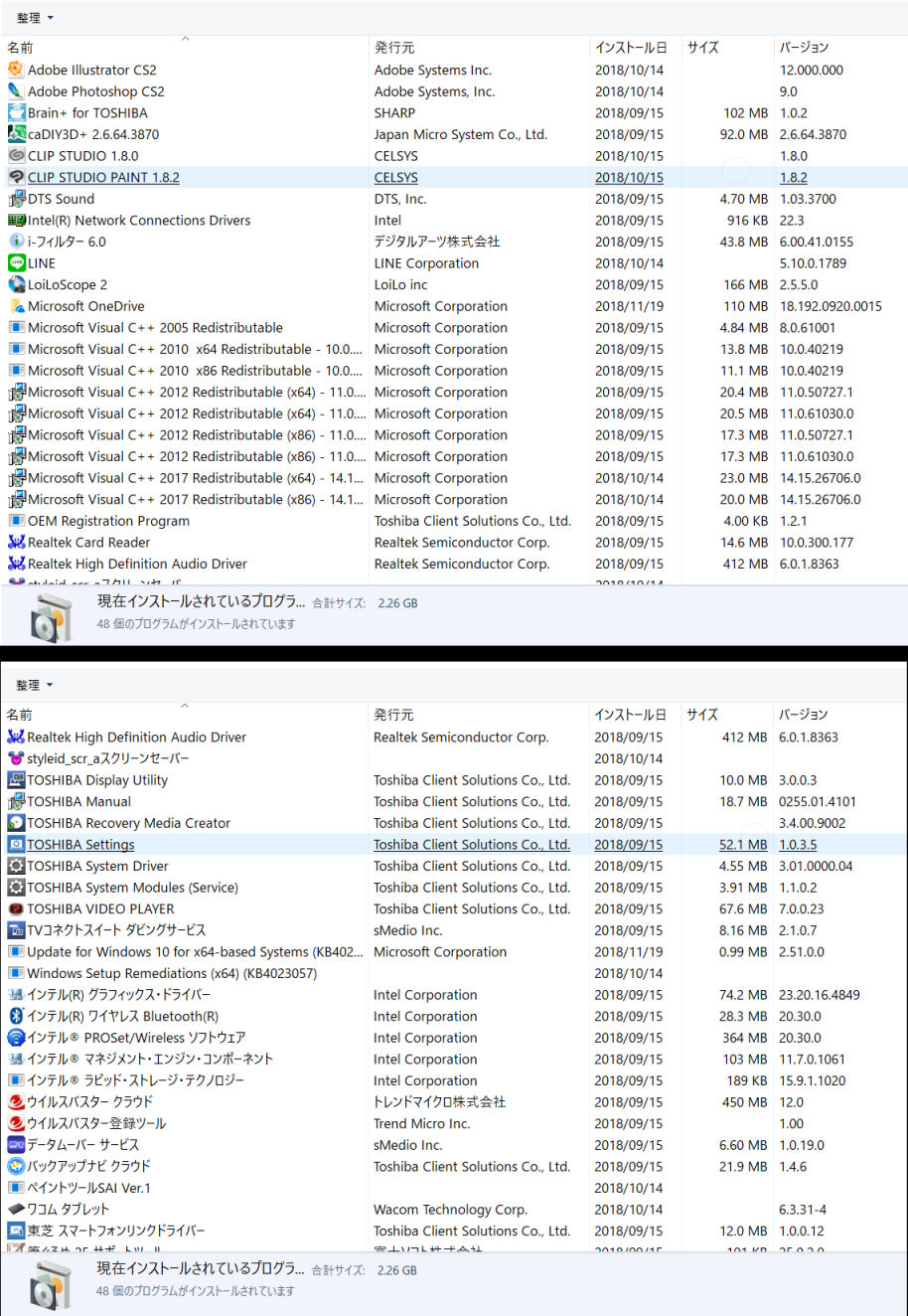Image resolution: width=908 pixels, height=1316 pixels.
Task: Select TOSHIBA System Modules (Service) row
Action: point(454,888)
